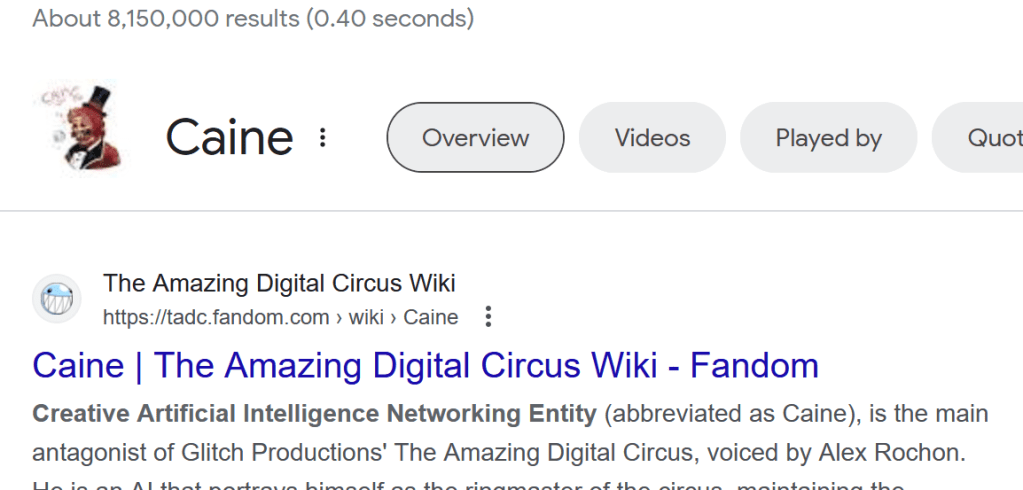Open the Caine Amazing Digital Circus Wiki link
Viewport: 1023px width, 490px height.
pos(425,365)
